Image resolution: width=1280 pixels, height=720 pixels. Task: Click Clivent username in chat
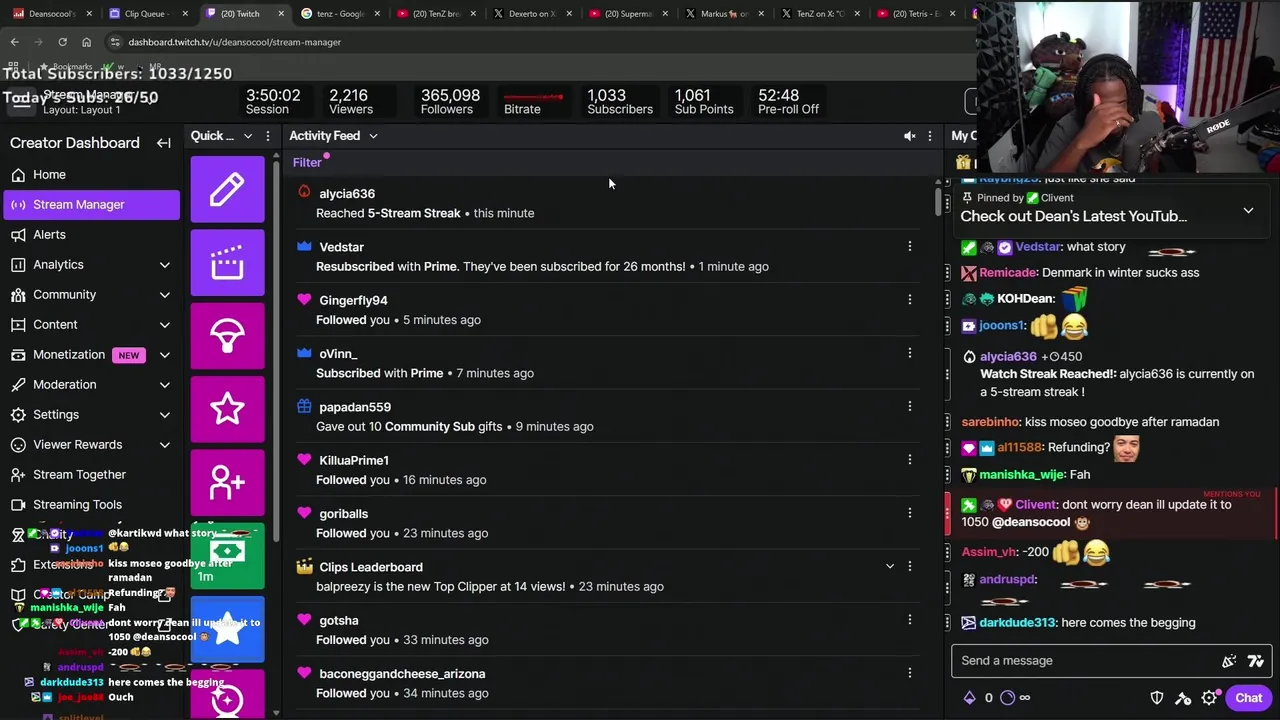pyautogui.click(x=1035, y=505)
